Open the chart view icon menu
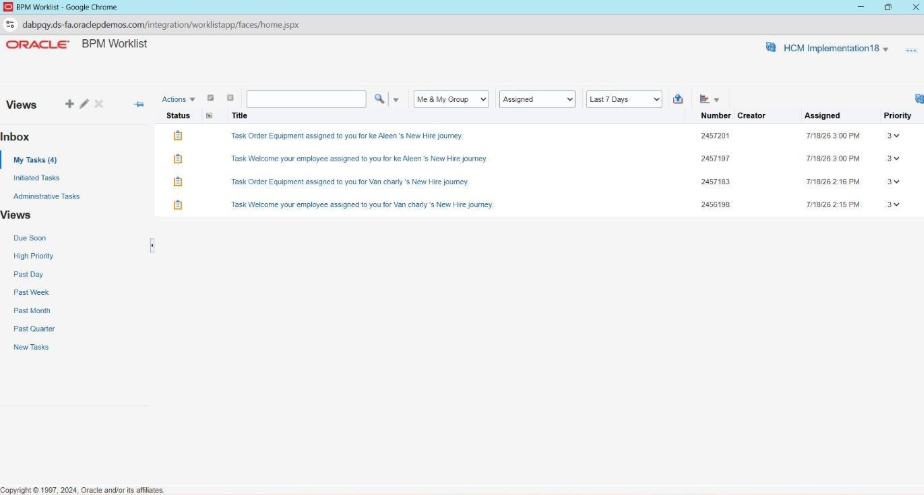The image size is (924, 495). tap(709, 99)
